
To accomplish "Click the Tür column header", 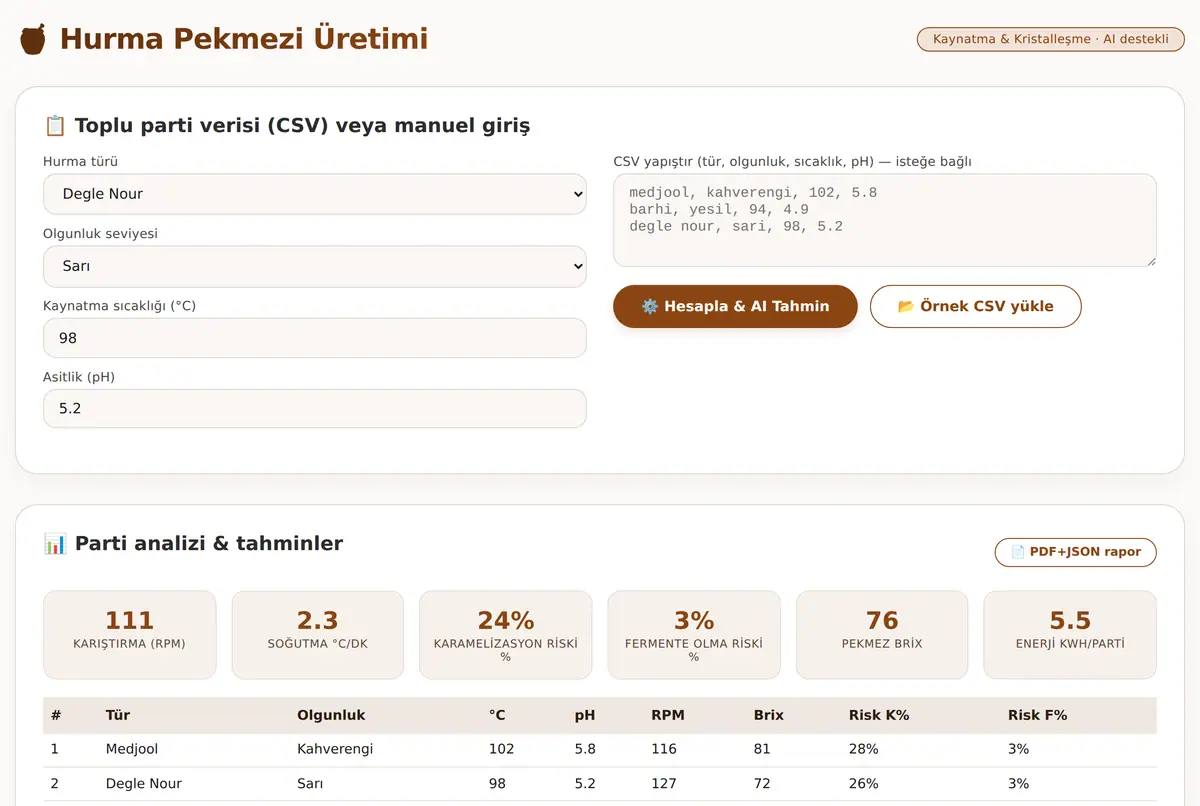I will click(x=118, y=716).
